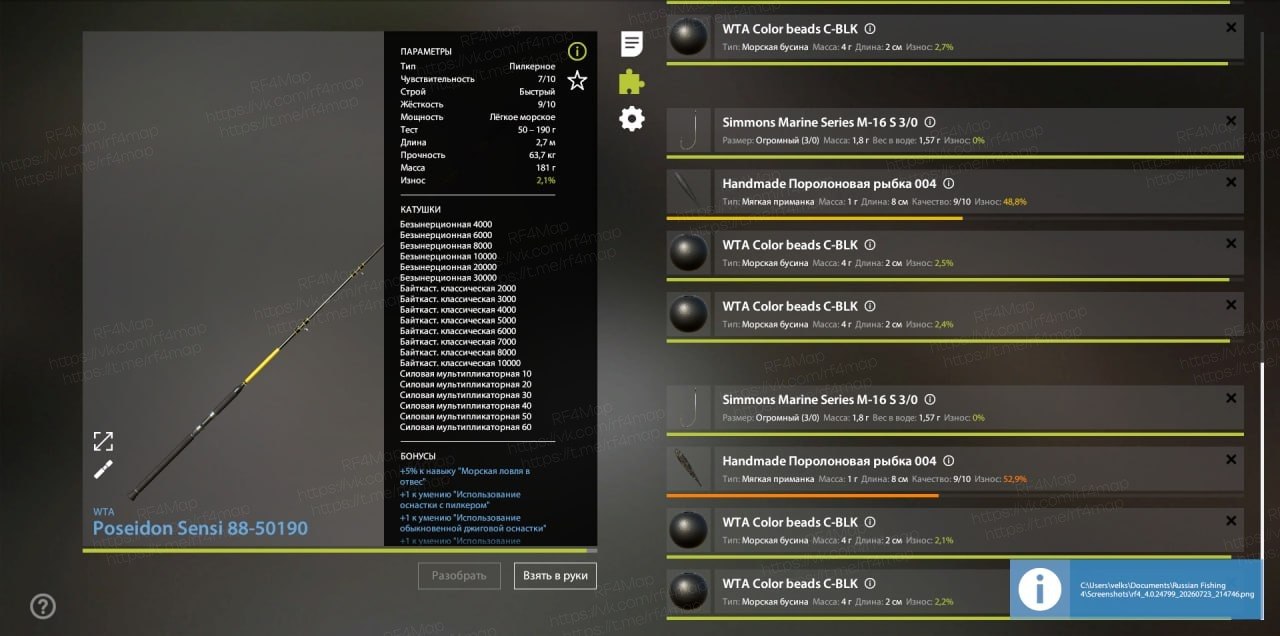Show info for WTA Color beads 2,5% wear

pyautogui.click(x=870, y=245)
